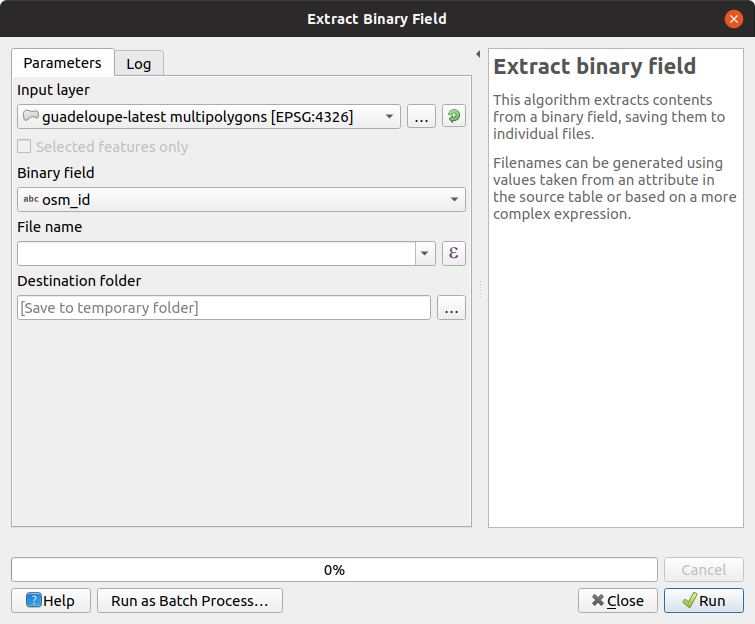Viewport: 755px width, 624px height.
Task: Browse destination folder with ellipsis button
Action: point(451,308)
